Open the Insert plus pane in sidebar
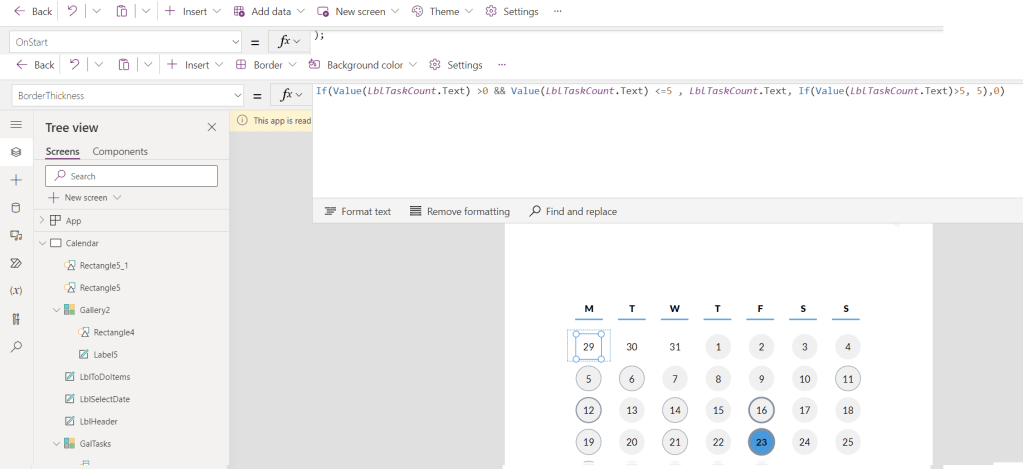The width and height of the screenshot is (1023, 469). click(x=16, y=180)
